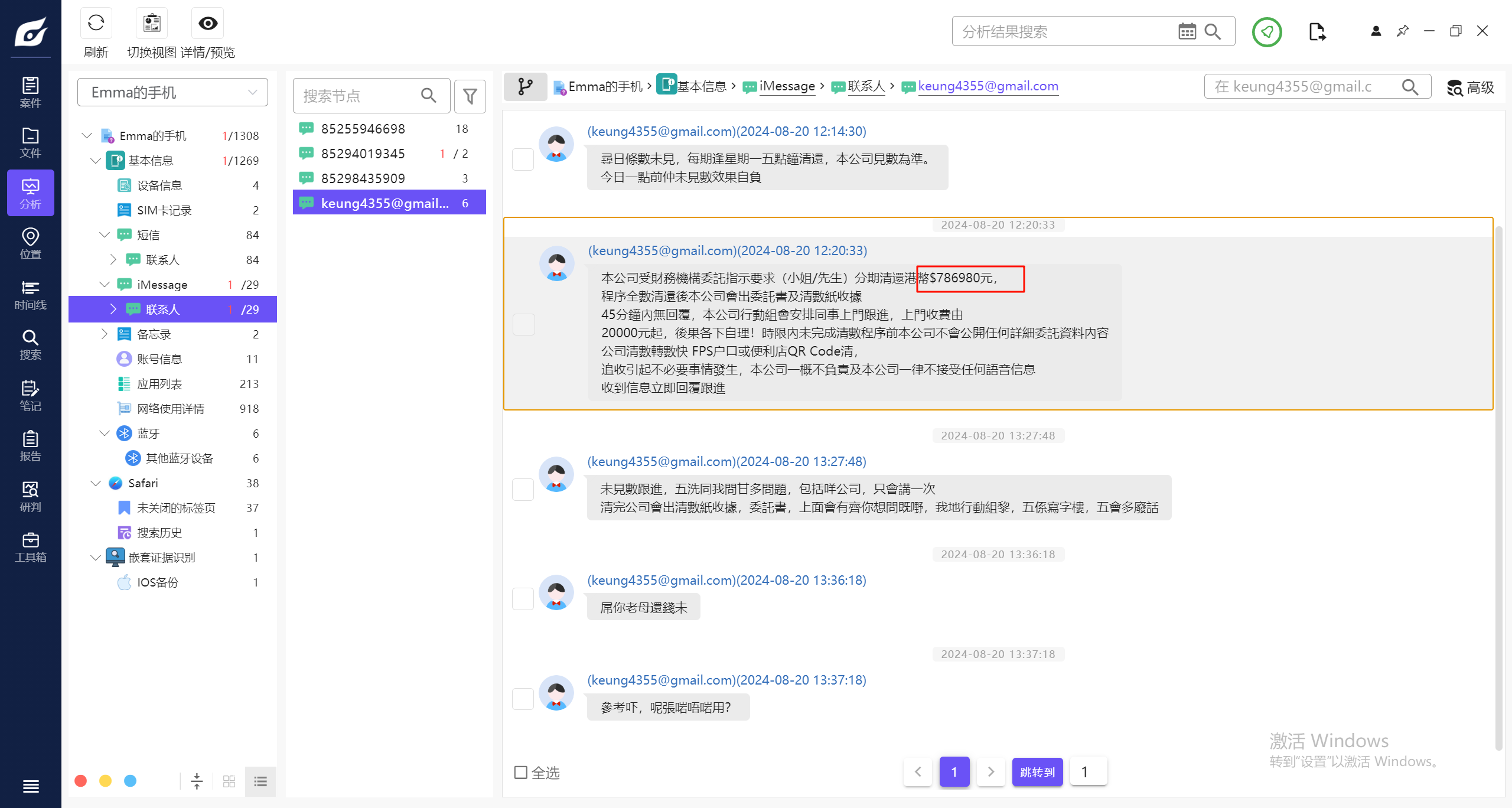Switch to 时间线 sidebar tab

[x=31, y=295]
